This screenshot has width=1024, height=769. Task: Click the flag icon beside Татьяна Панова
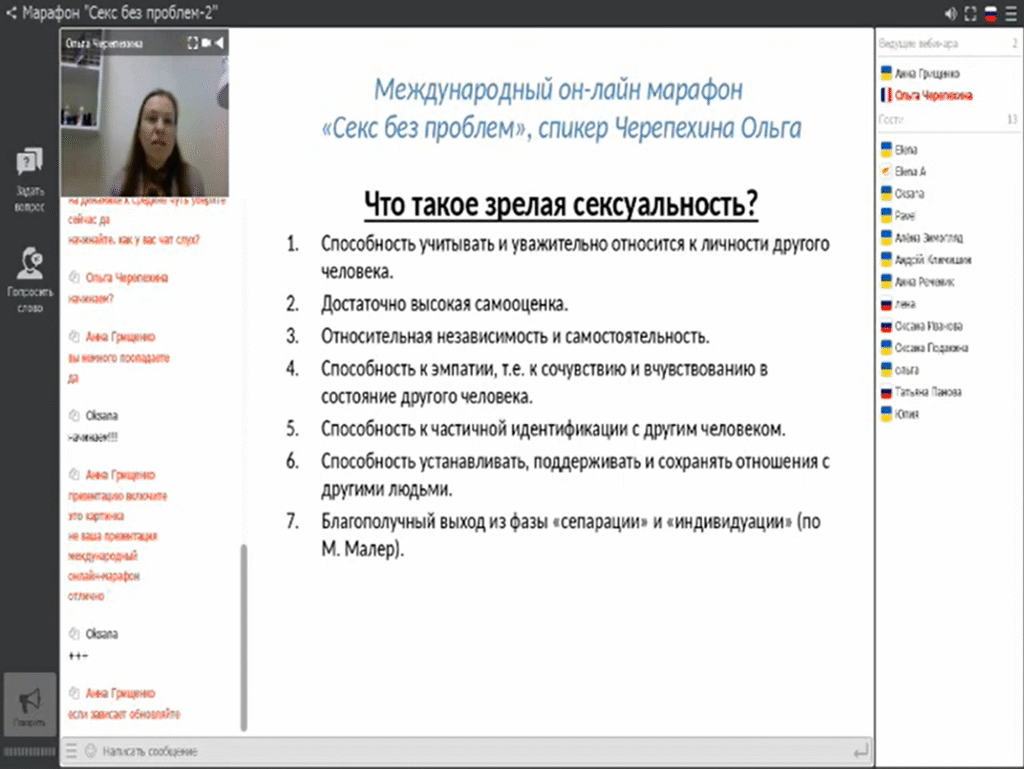click(x=886, y=392)
